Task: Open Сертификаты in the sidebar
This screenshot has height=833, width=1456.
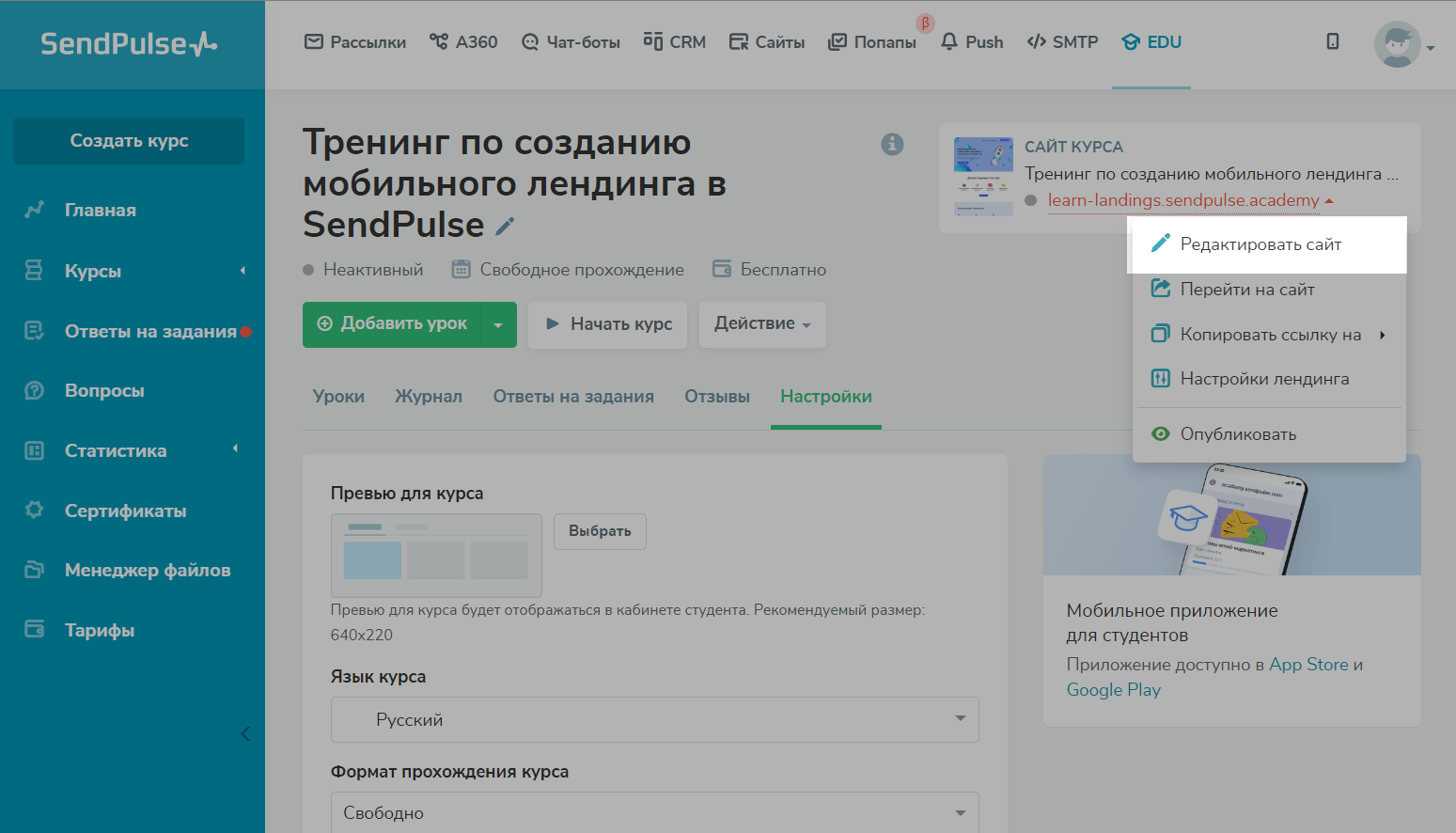Action: point(125,511)
